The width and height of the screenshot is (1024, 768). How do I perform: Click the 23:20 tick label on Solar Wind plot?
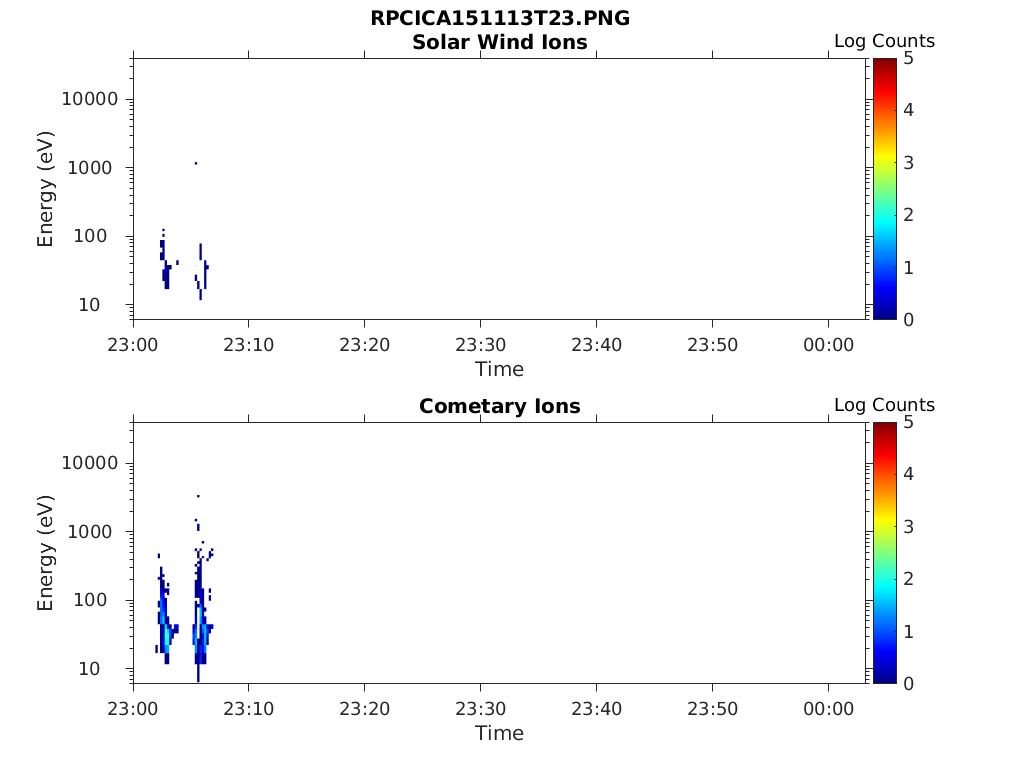[364, 345]
